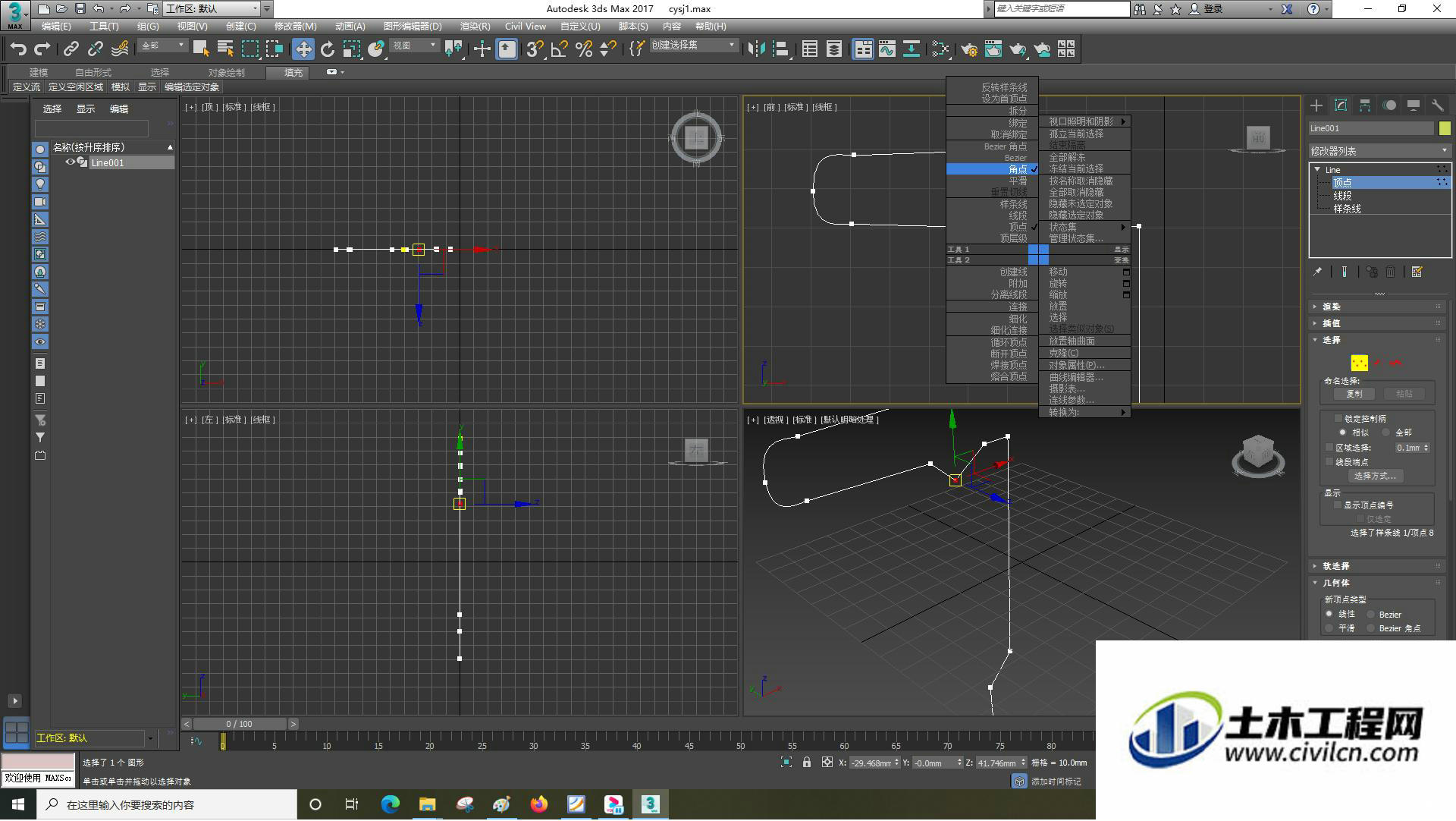The width and height of the screenshot is (1456, 821).
Task: Click the Mirror tool icon
Action: (x=756, y=49)
